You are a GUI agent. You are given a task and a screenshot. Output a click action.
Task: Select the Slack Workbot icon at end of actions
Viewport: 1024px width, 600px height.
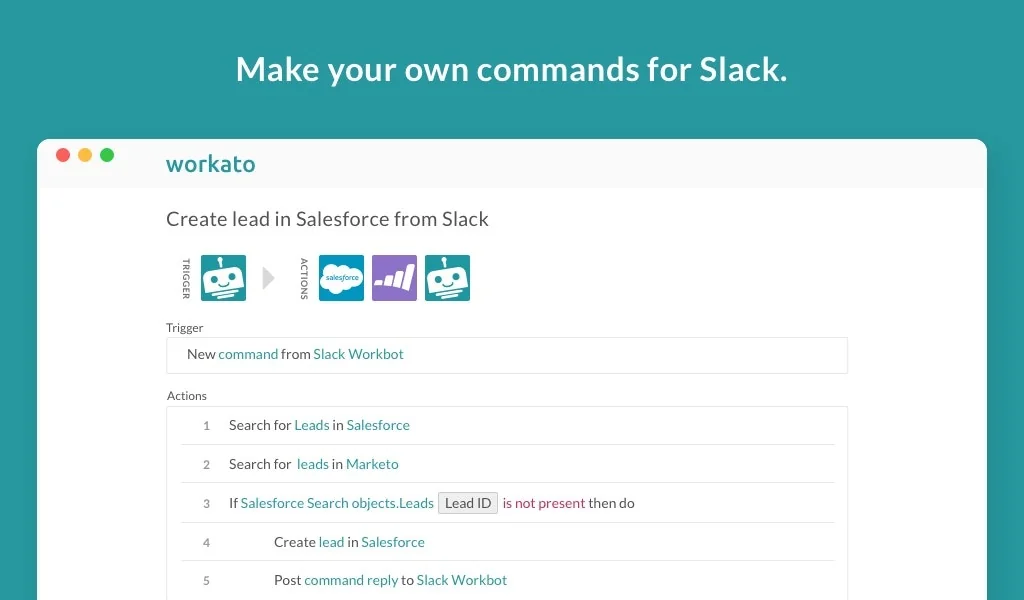coord(447,278)
